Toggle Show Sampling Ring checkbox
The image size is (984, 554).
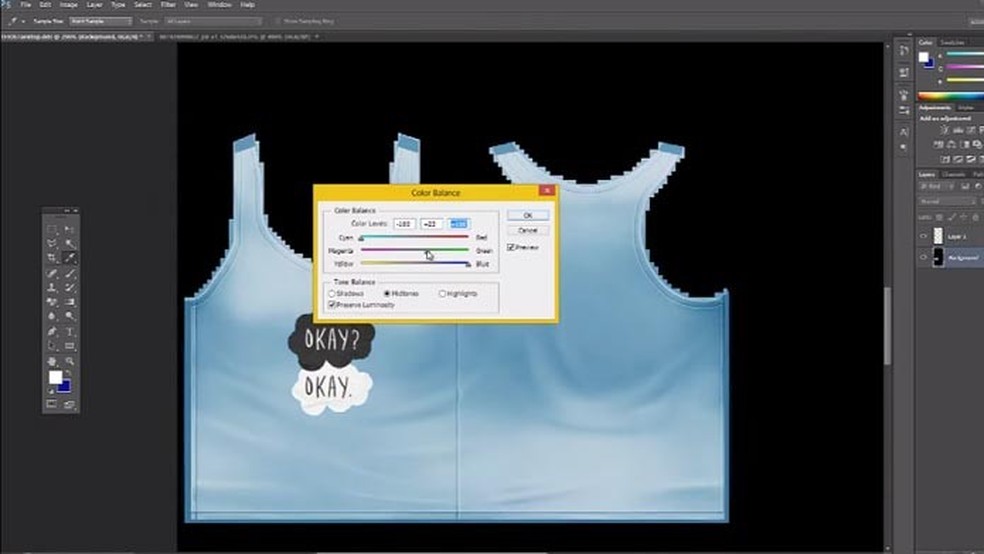[277, 21]
